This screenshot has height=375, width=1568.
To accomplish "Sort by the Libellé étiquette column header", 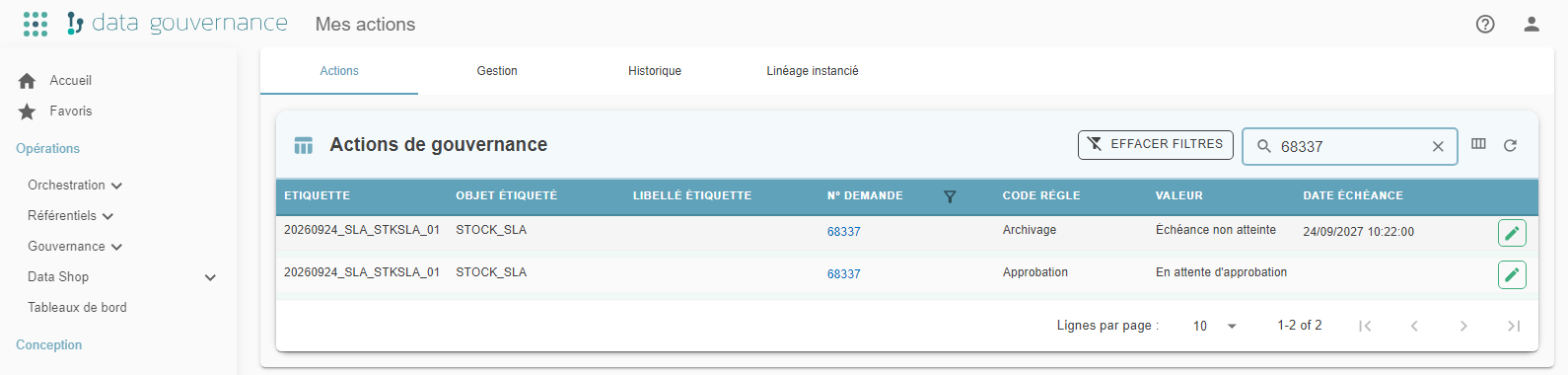I will (x=692, y=196).
